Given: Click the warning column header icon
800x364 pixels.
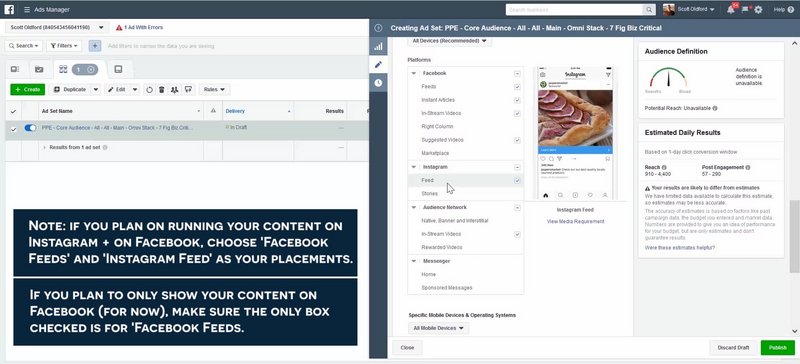Looking at the screenshot, I should click(213, 111).
